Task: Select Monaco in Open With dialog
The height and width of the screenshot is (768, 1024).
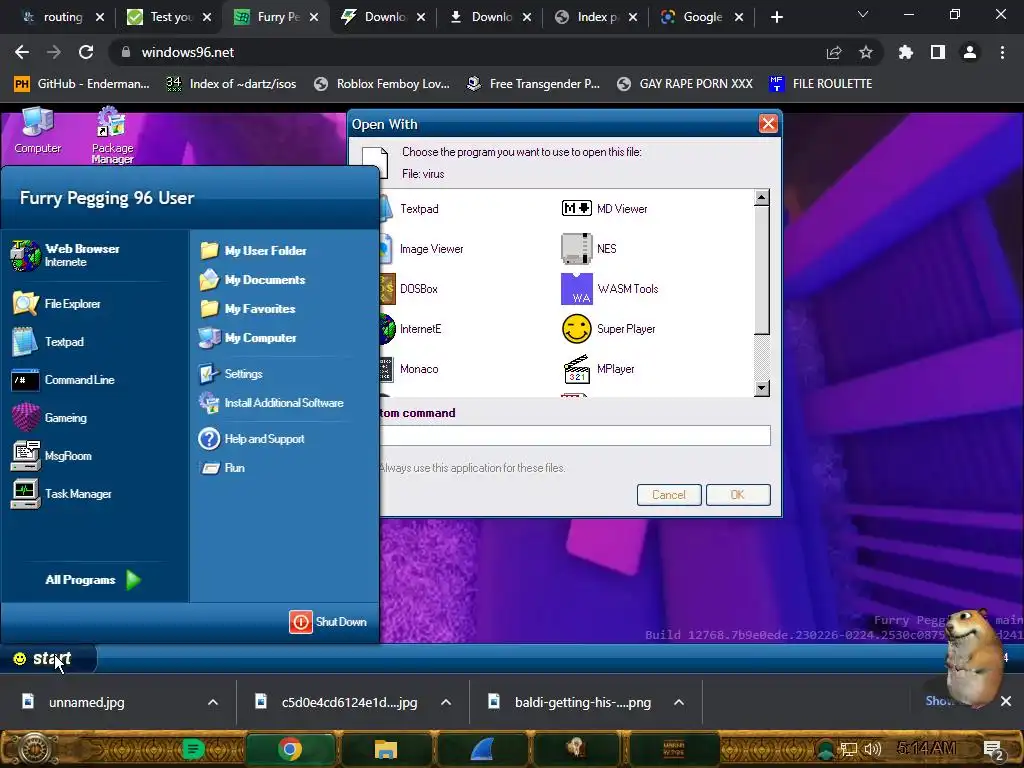Action: [409, 369]
